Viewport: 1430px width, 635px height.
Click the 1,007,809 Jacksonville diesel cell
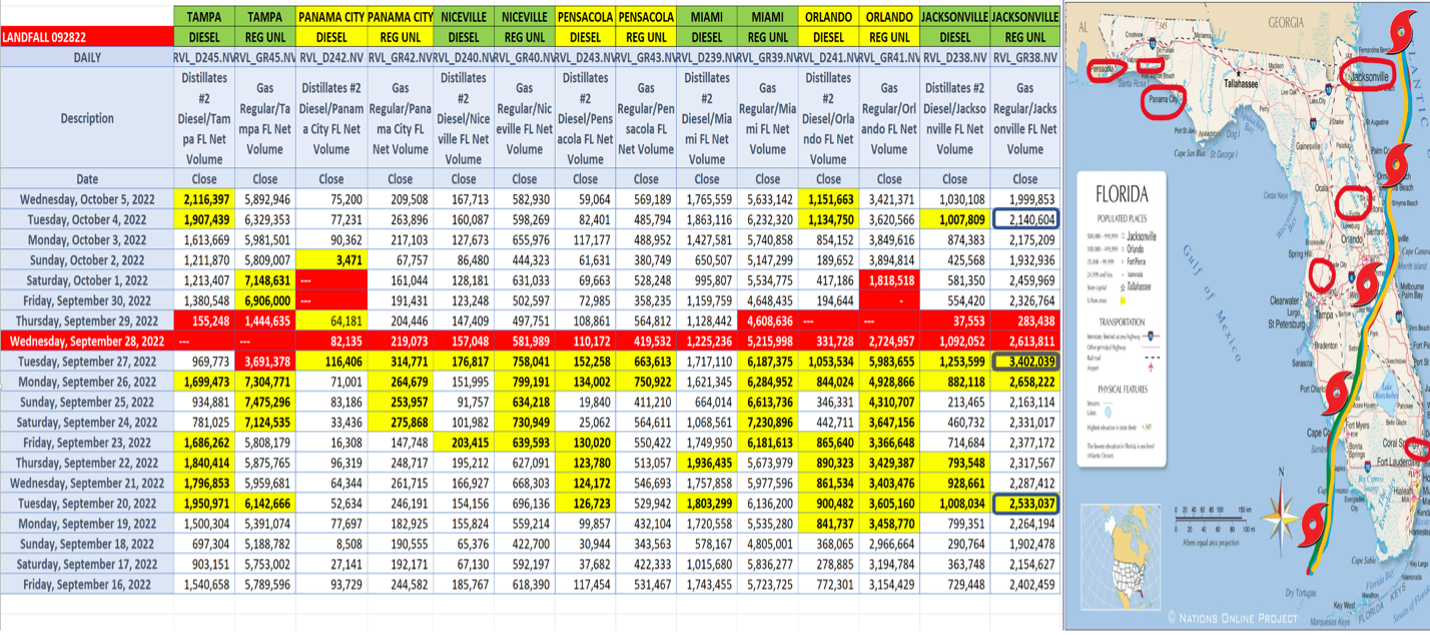[x=954, y=219]
